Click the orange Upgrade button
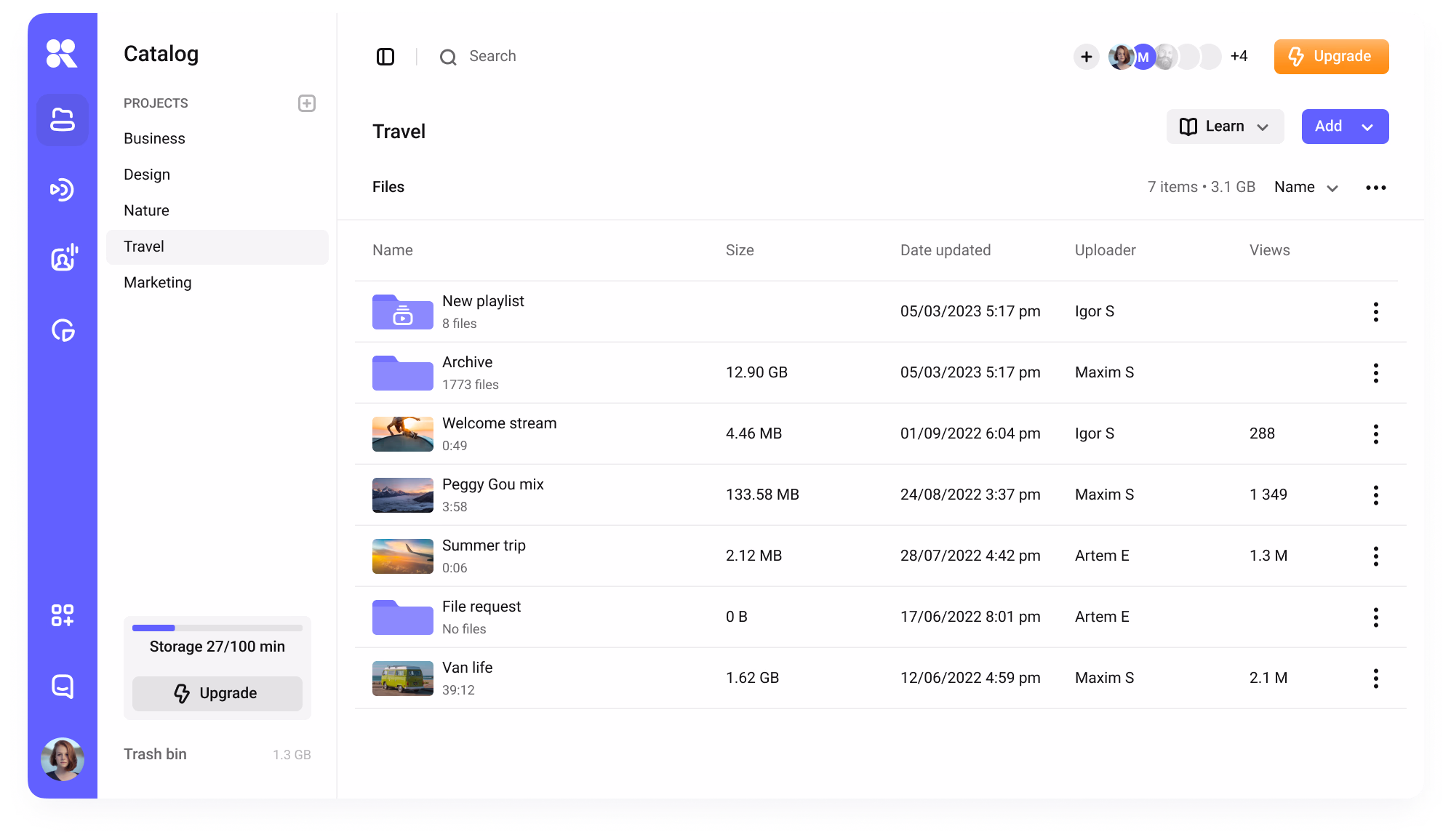1451x840 pixels. pyautogui.click(x=1331, y=57)
